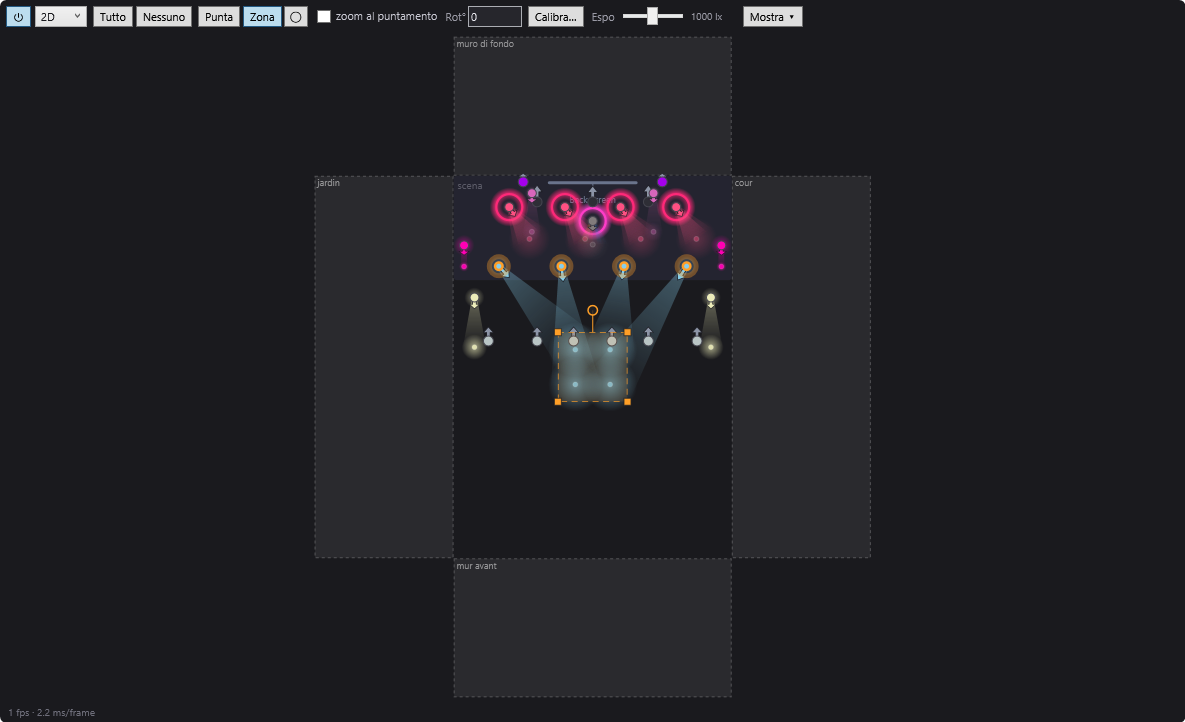Grab the orange rotation handle above the zone
1185x722 pixels.
592,311
